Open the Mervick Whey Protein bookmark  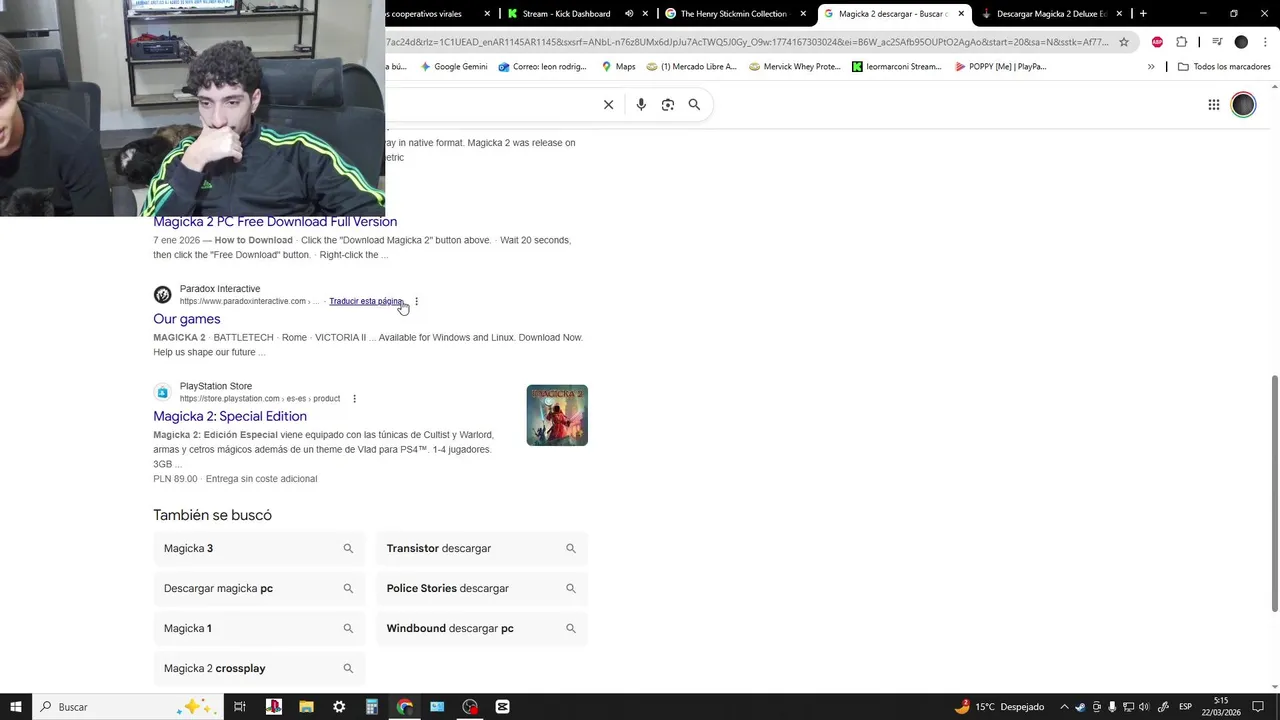(x=794, y=67)
